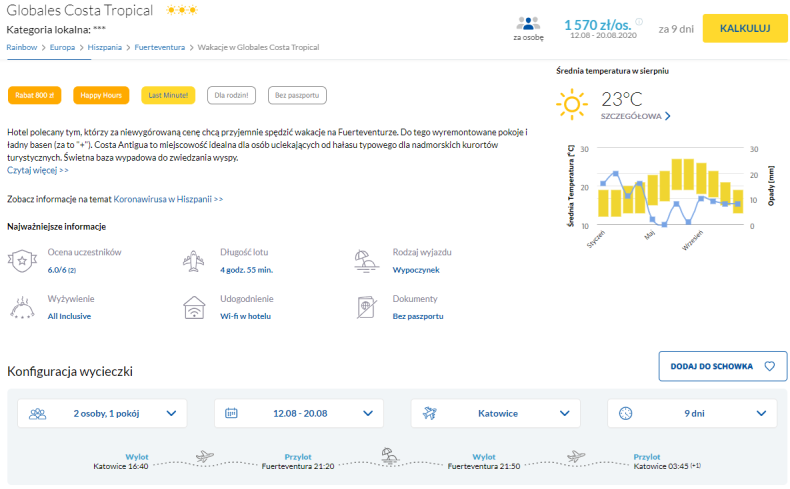Go to Europa breadcrumb
Screen dimensions: 790x489
click(62, 47)
